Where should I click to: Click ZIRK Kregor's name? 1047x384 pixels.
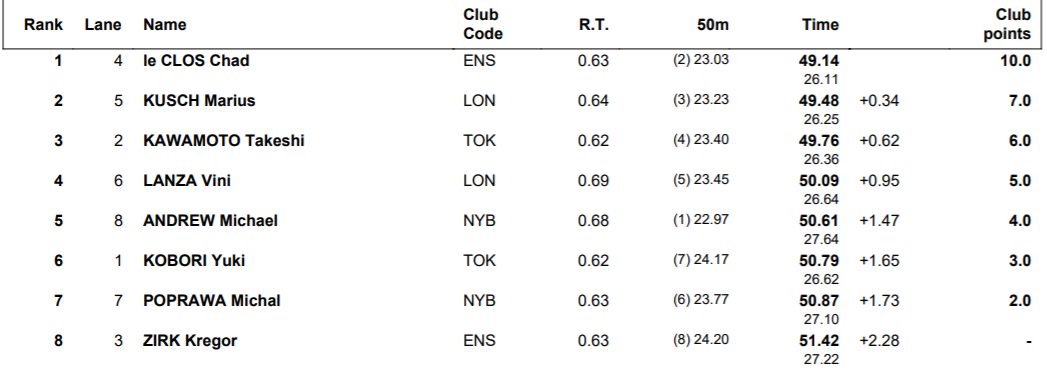coord(190,341)
